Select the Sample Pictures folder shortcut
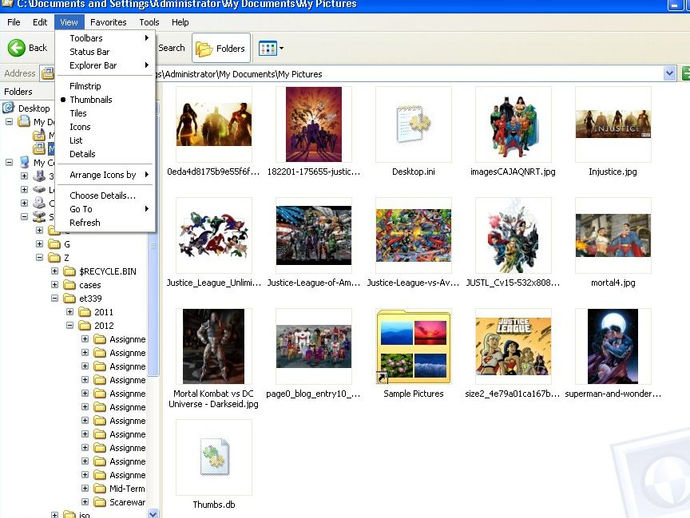The image size is (690, 518). (413, 346)
